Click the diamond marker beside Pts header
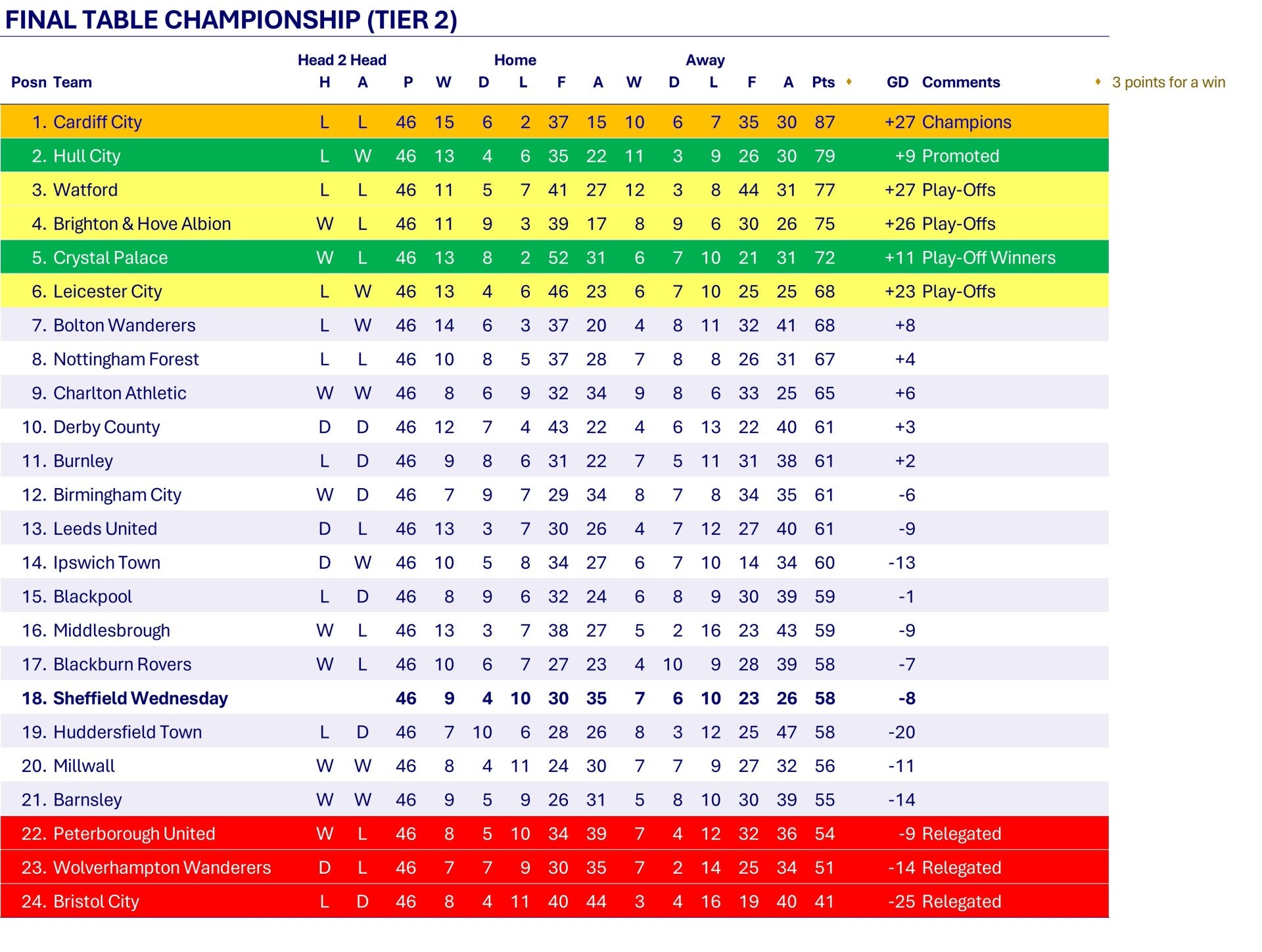 [849, 81]
